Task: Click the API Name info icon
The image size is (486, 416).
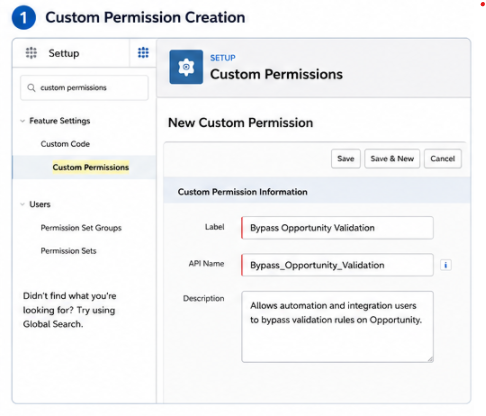Action: pyautogui.click(x=446, y=265)
